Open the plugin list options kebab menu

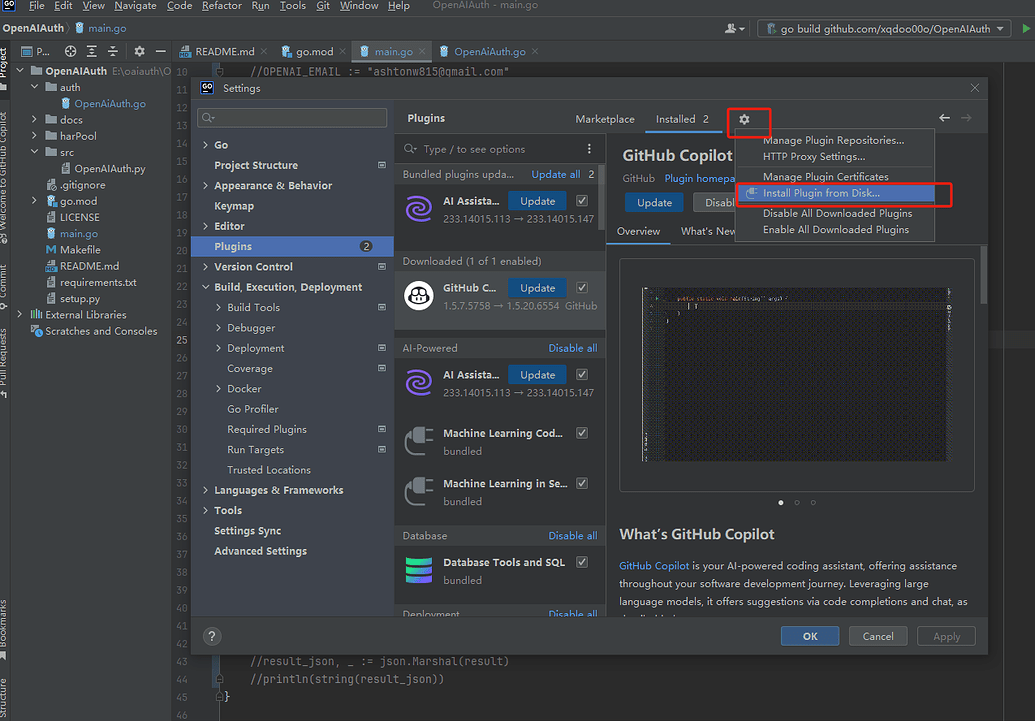[589, 149]
